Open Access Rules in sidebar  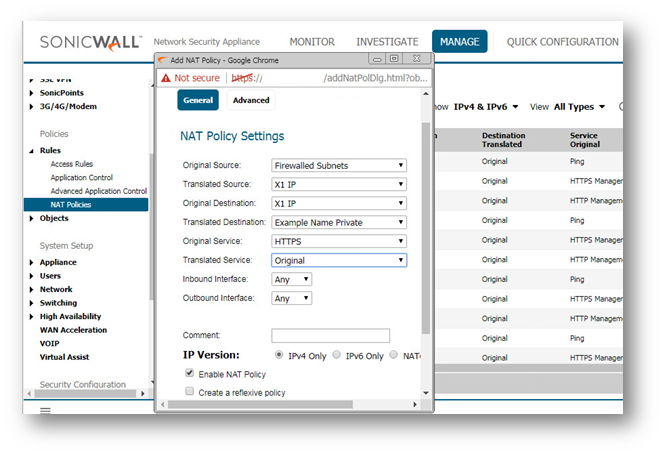72,164
